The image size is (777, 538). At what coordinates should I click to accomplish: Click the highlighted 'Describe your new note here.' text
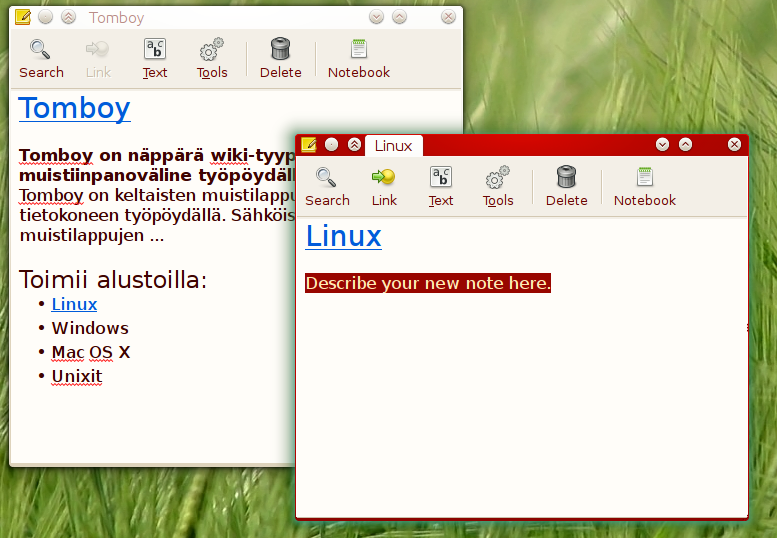click(428, 283)
